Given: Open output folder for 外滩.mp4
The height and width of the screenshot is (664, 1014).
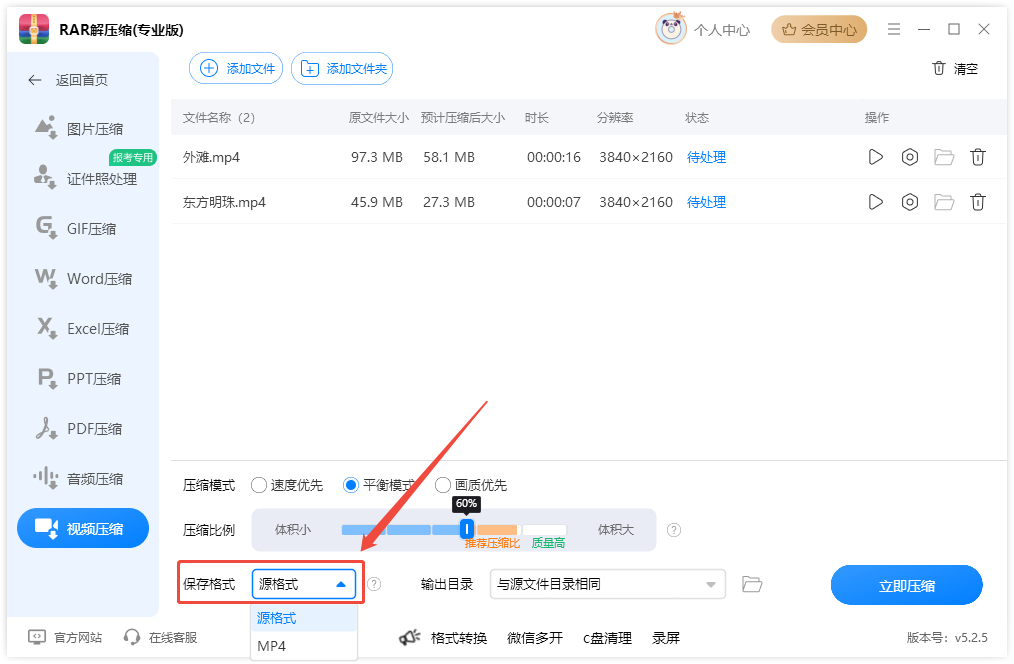Looking at the screenshot, I should (x=944, y=157).
